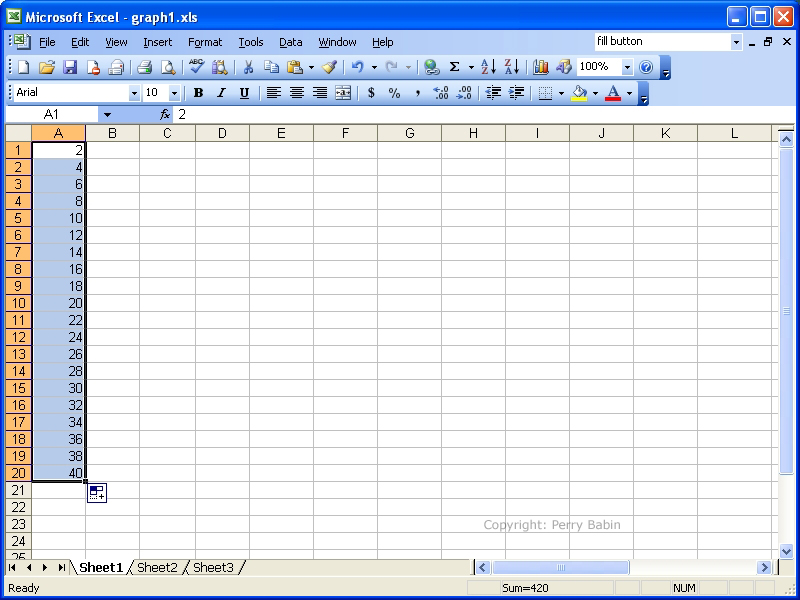Open the Tools menu

pyautogui.click(x=251, y=42)
